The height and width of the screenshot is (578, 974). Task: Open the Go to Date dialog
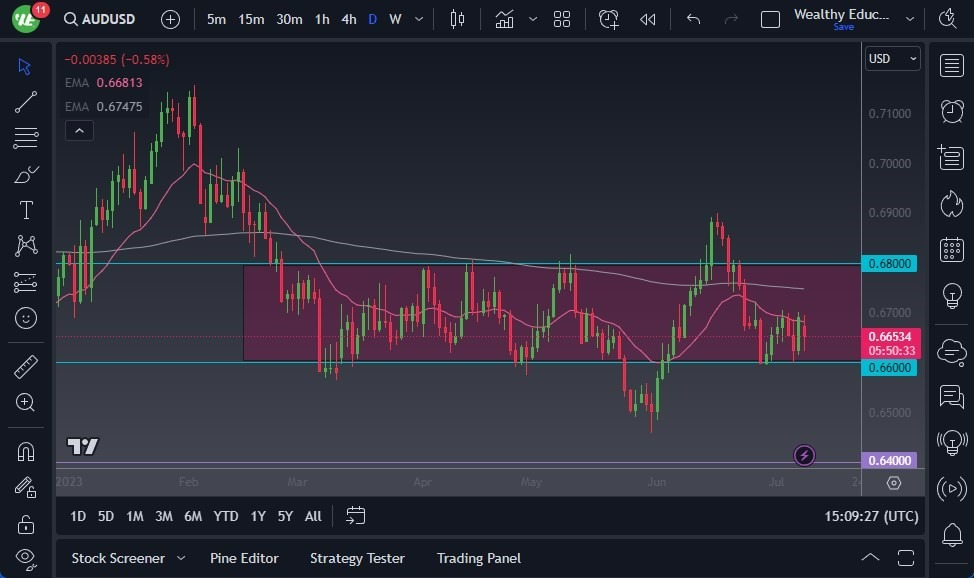tap(355, 516)
